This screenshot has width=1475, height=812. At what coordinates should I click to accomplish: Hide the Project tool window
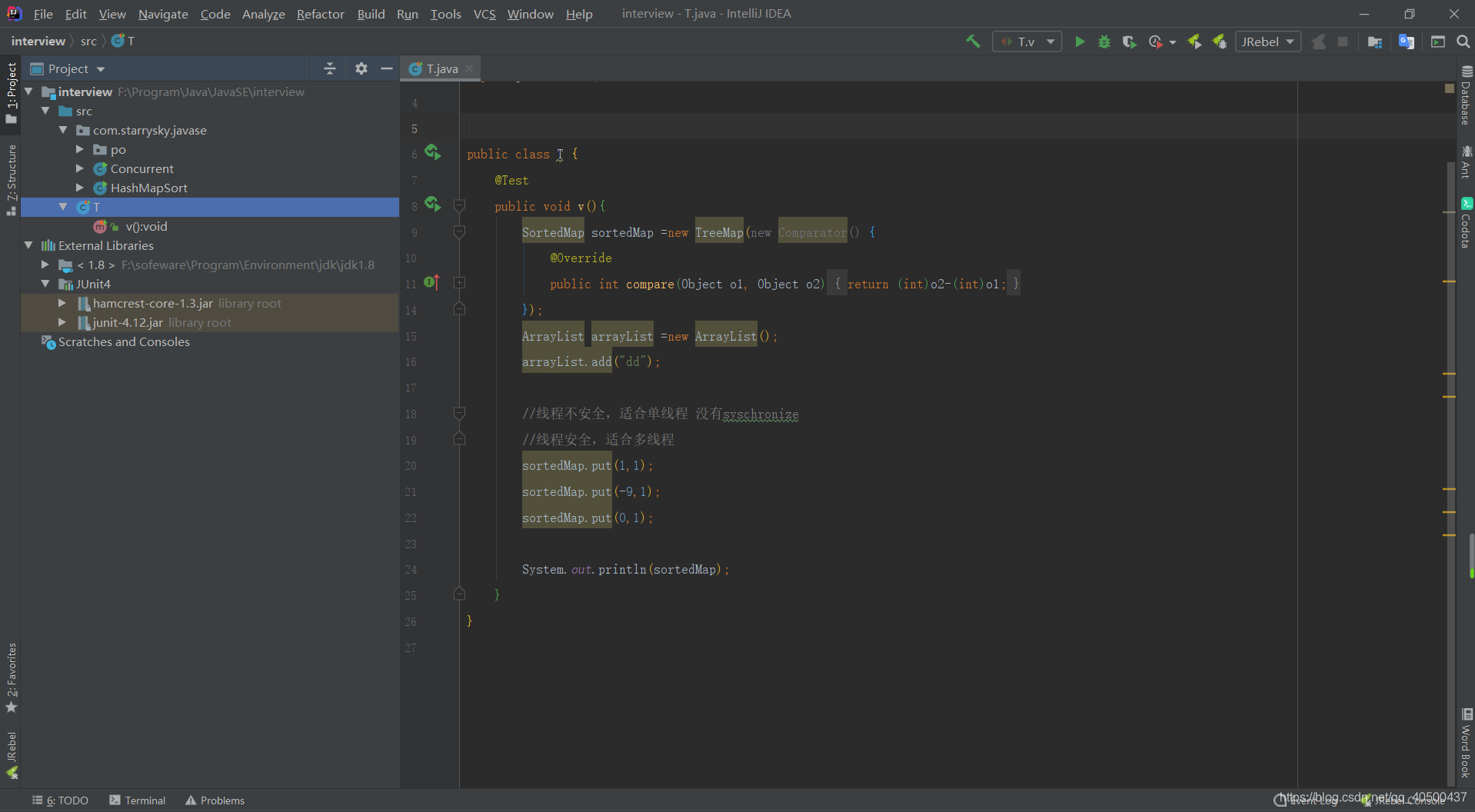[x=386, y=68]
